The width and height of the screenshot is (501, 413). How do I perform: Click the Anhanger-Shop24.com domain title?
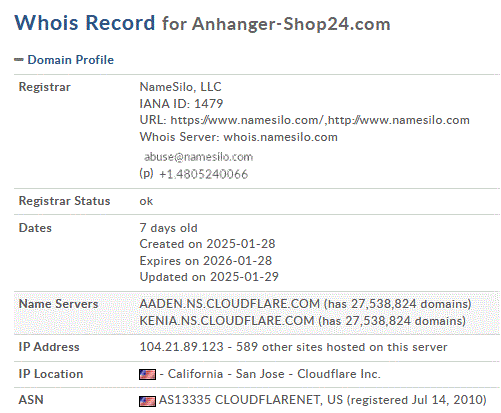pos(291,24)
